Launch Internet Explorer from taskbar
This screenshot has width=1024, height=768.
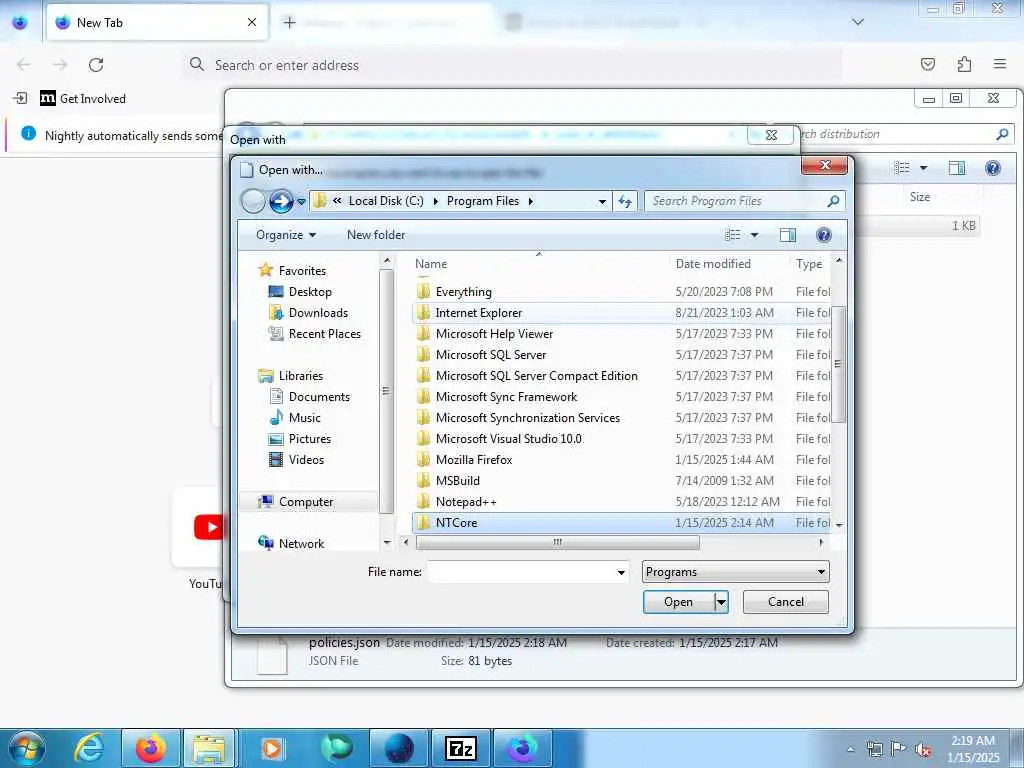pos(89,748)
